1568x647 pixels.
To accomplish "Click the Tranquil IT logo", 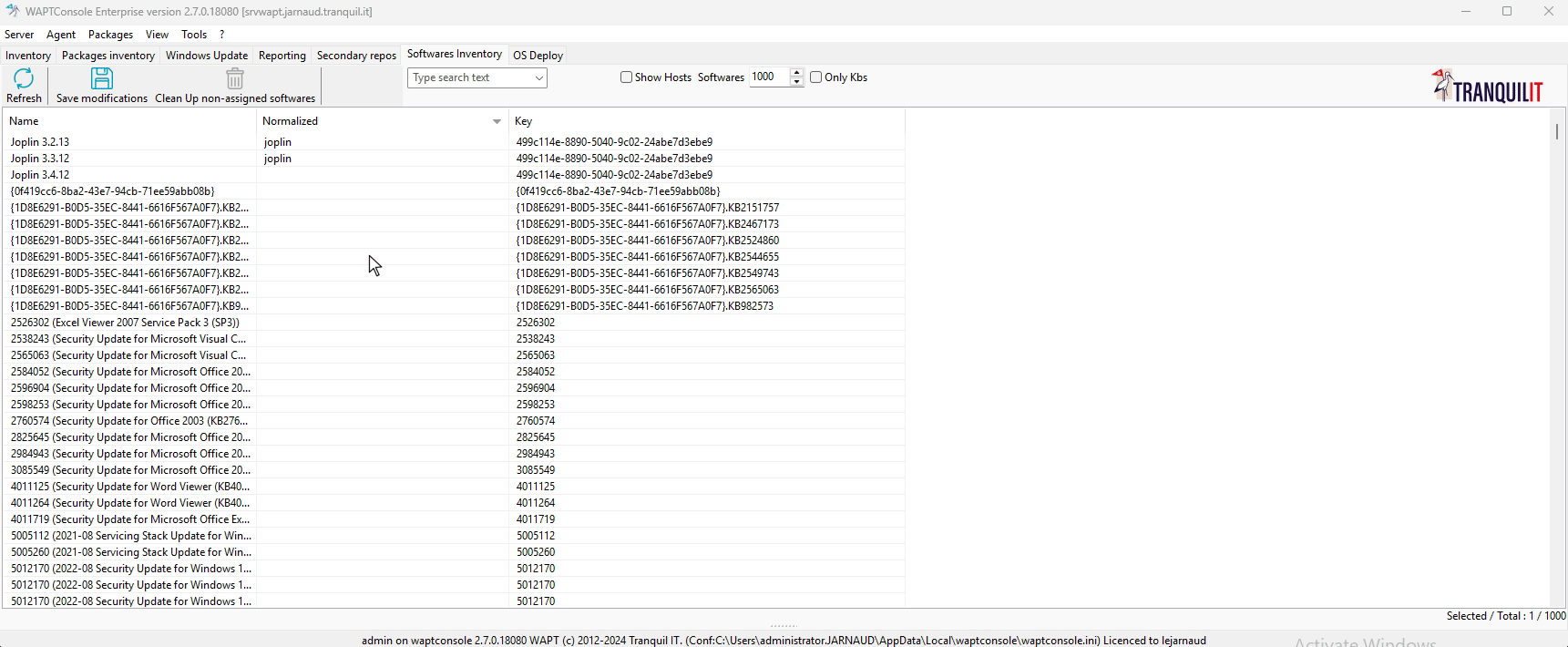I will coord(1487,86).
